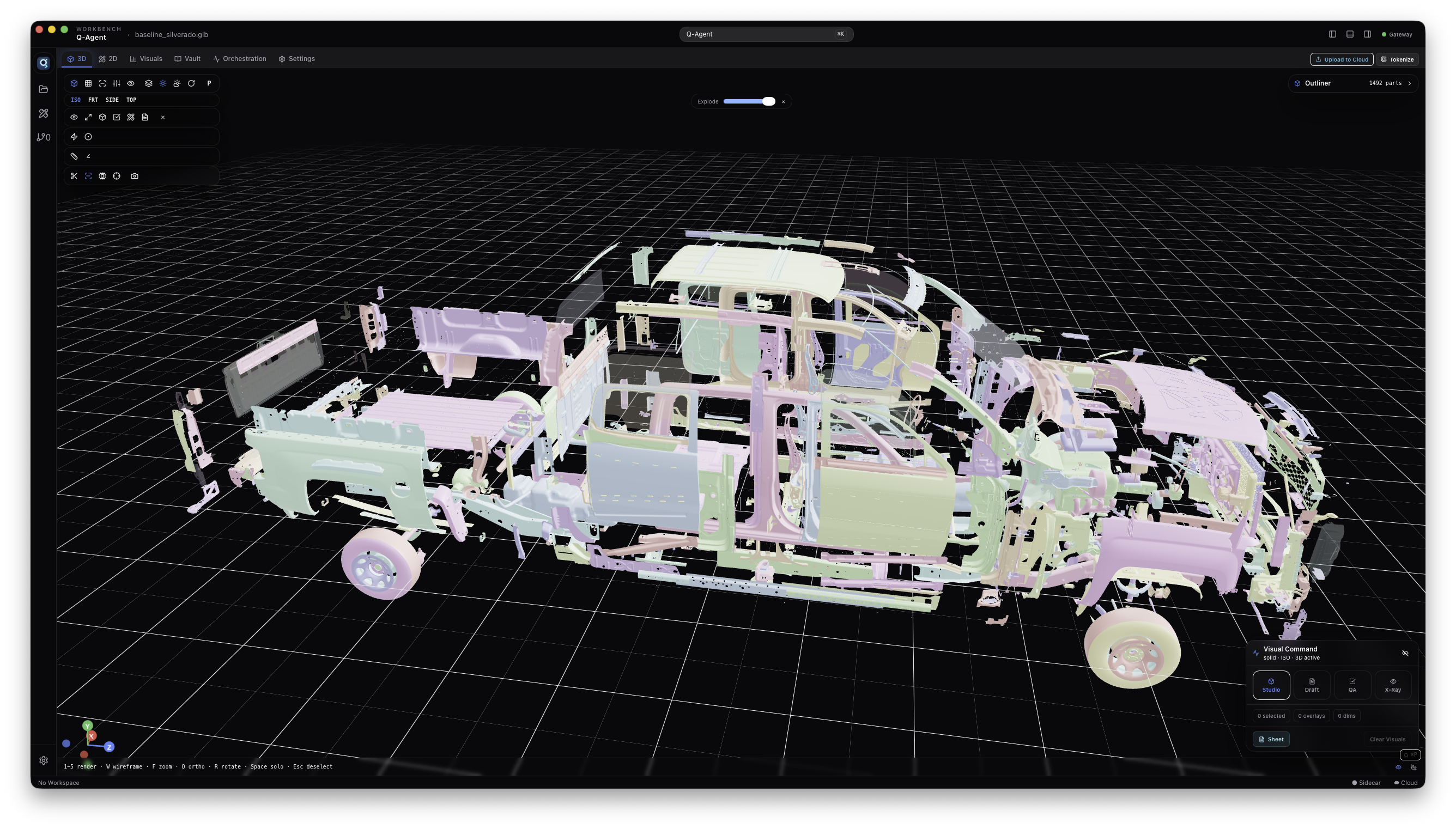The width and height of the screenshot is (1456, 829).
Task: Switch to the SIDE view
Action: (112, 100)
